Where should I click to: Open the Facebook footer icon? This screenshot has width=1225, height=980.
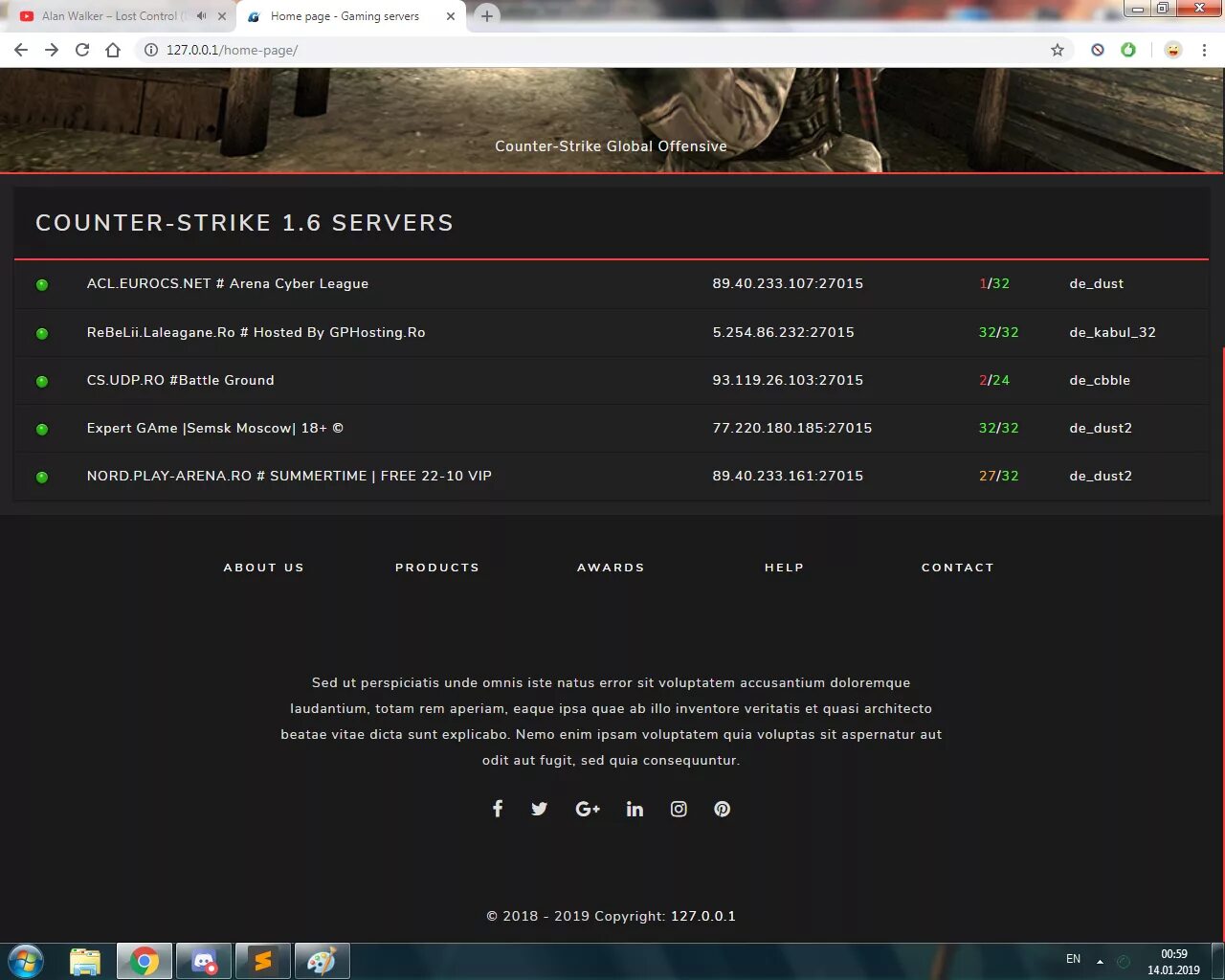(498, 809)
